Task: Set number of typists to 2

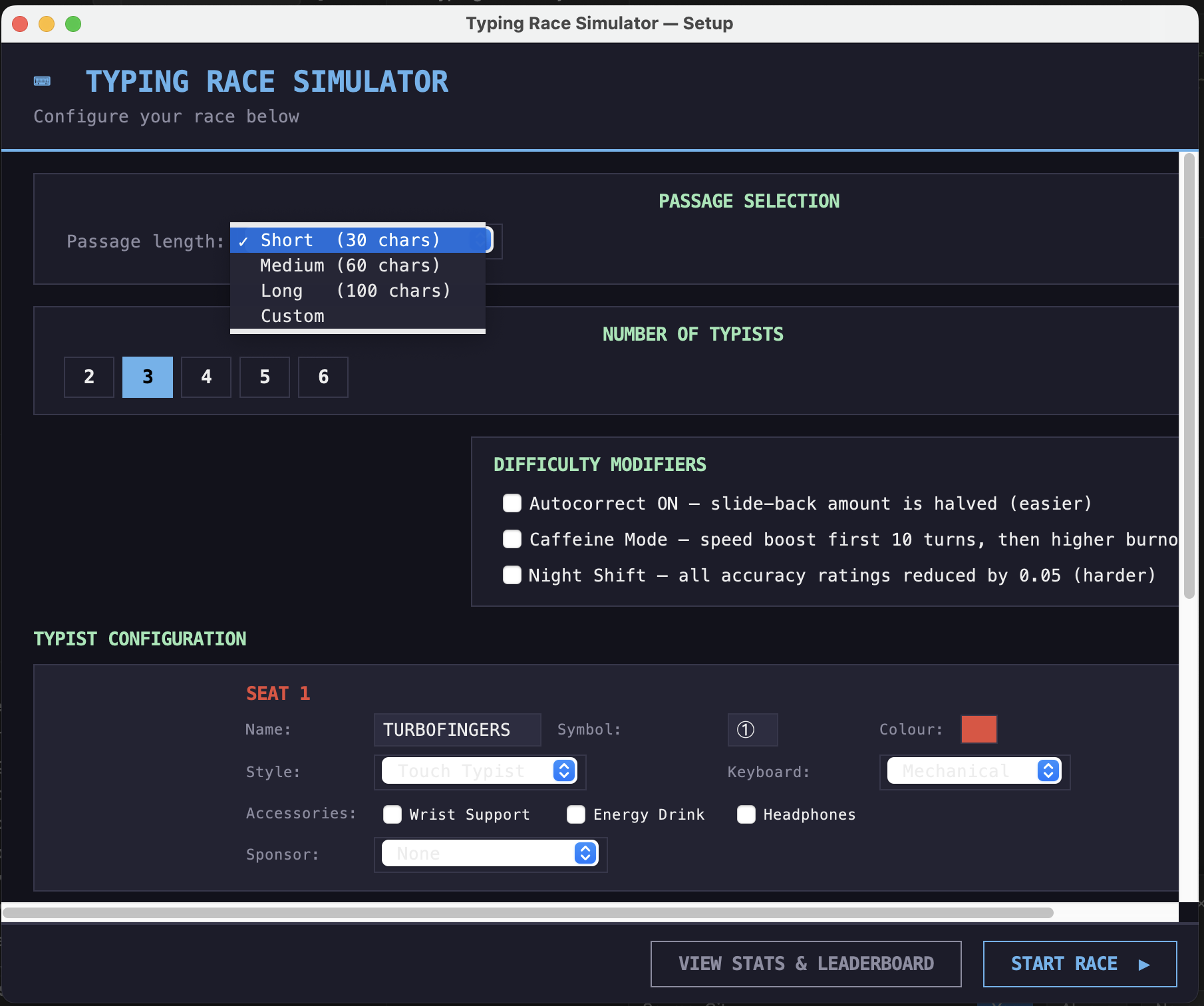Action: click(x=89, y=377)
